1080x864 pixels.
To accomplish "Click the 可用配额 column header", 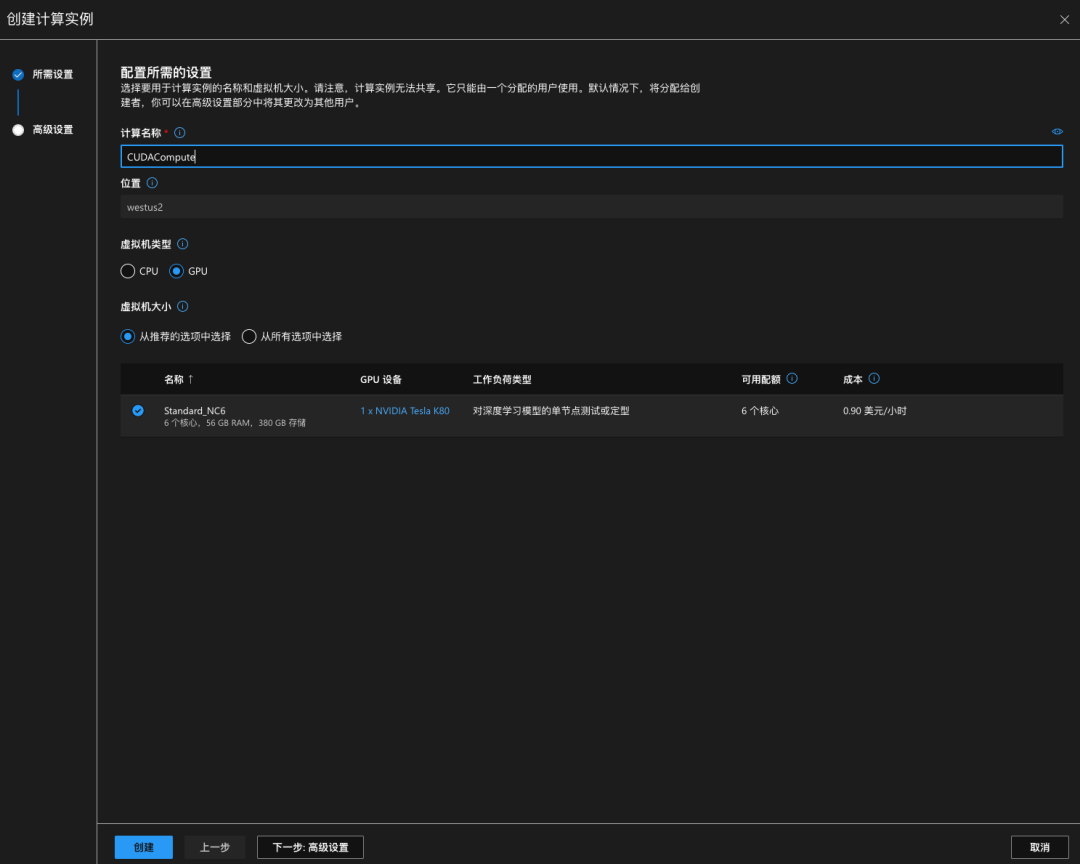I will tap(760, 379).
